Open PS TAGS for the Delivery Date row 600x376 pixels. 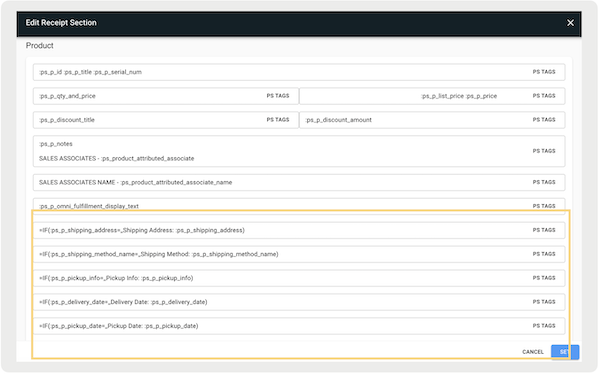(x=544, y=302)
